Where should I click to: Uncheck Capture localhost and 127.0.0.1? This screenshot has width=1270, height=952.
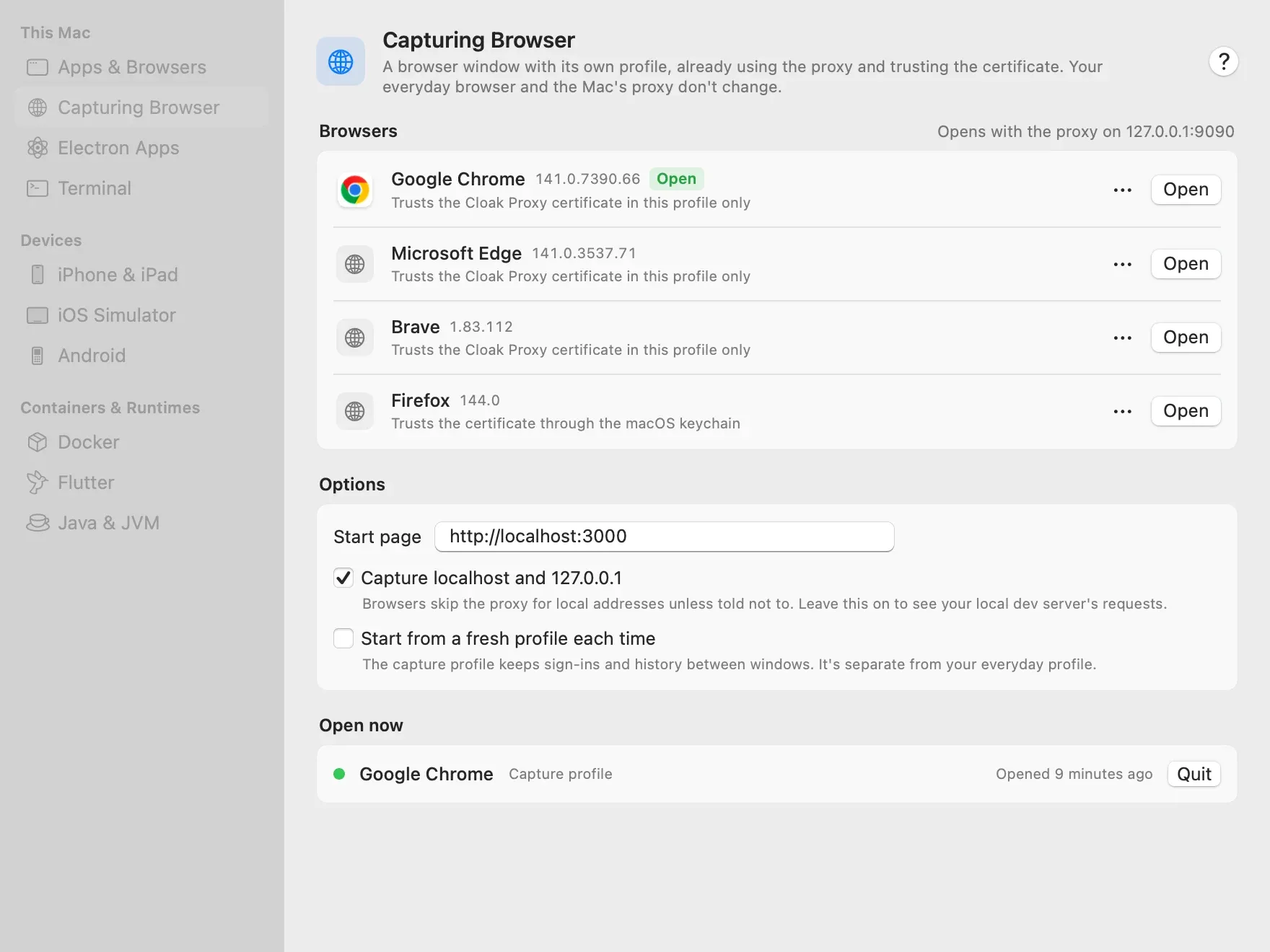pyautogui.click(x=343, y=578)
